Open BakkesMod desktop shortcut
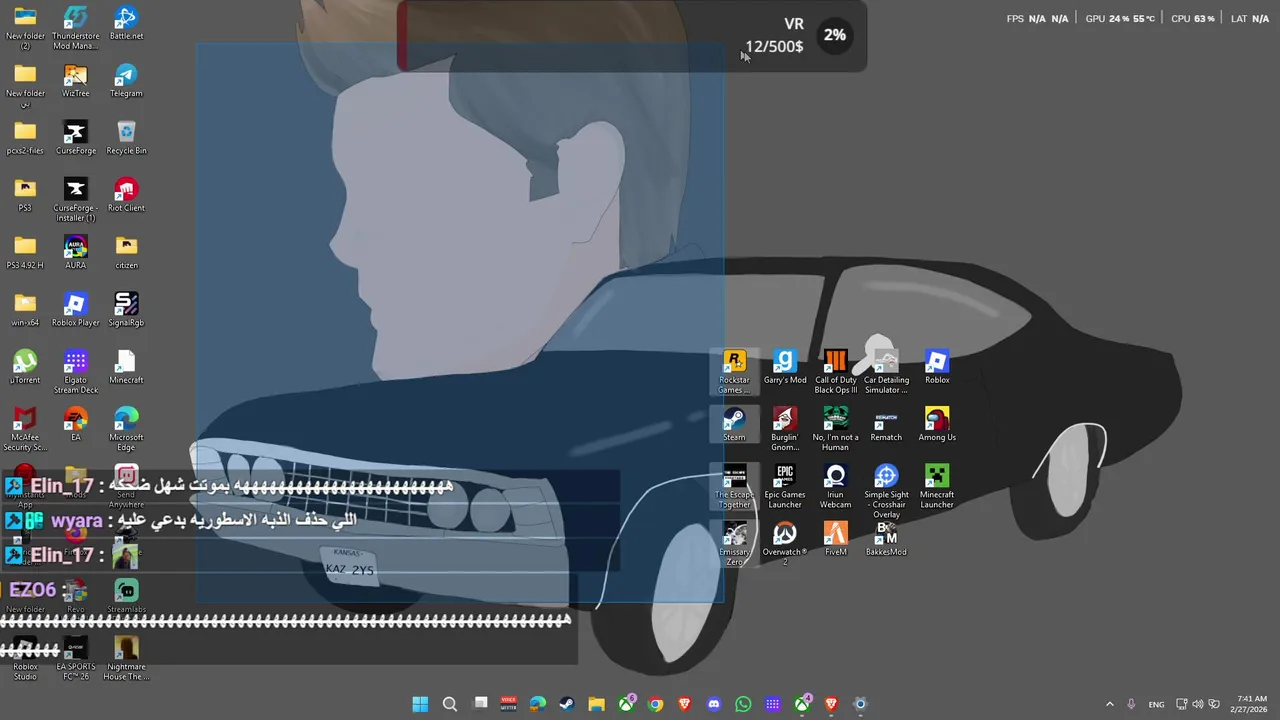1280x720 pixels. 886,539
